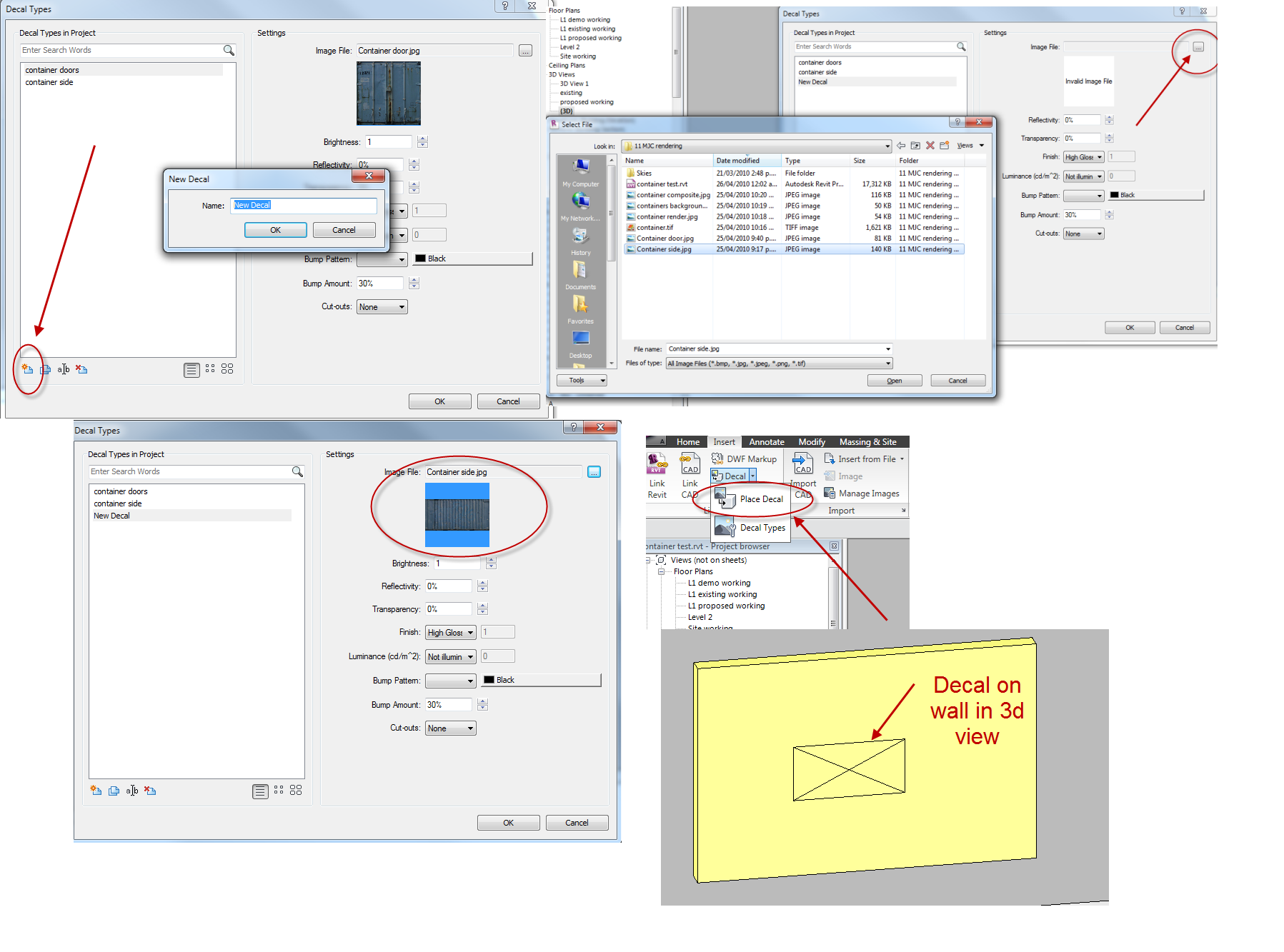Image resolution: width=1284 pixels, height=952 pixels.
Task: Switch to the Modify ribbon tab
Action: (x=812, y=442)
